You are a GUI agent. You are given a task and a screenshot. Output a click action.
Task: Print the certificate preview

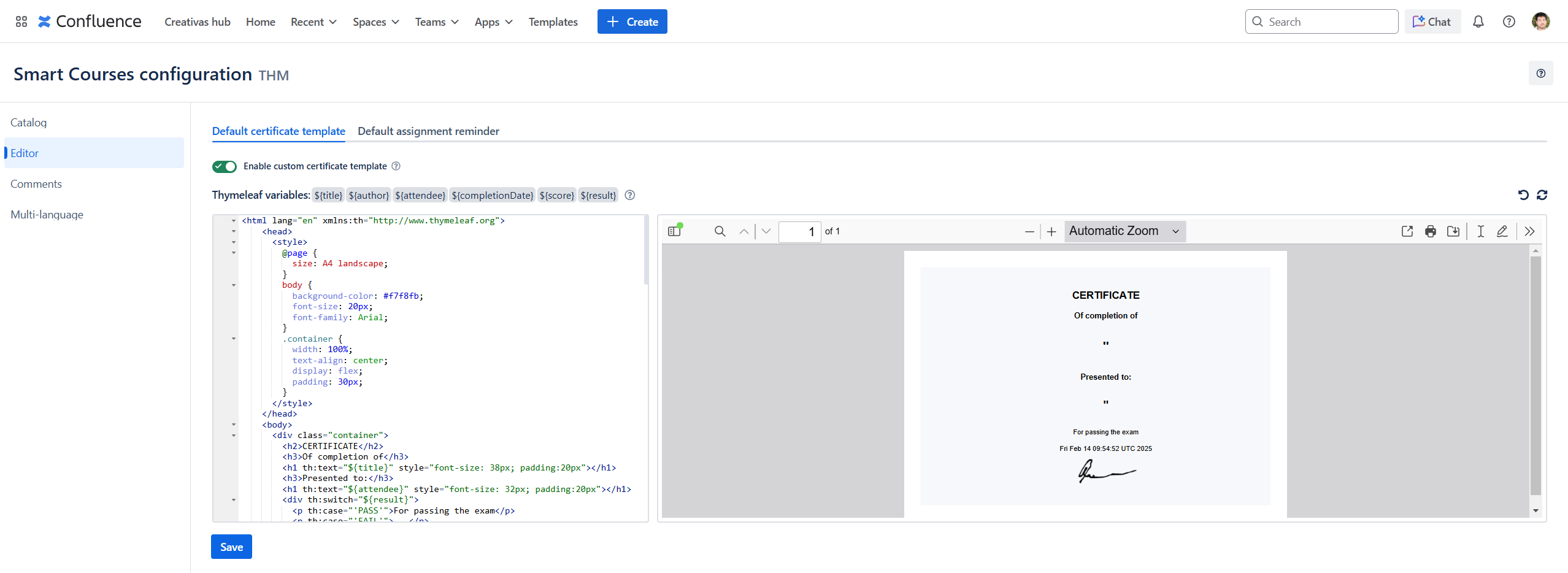[1430, 231]
